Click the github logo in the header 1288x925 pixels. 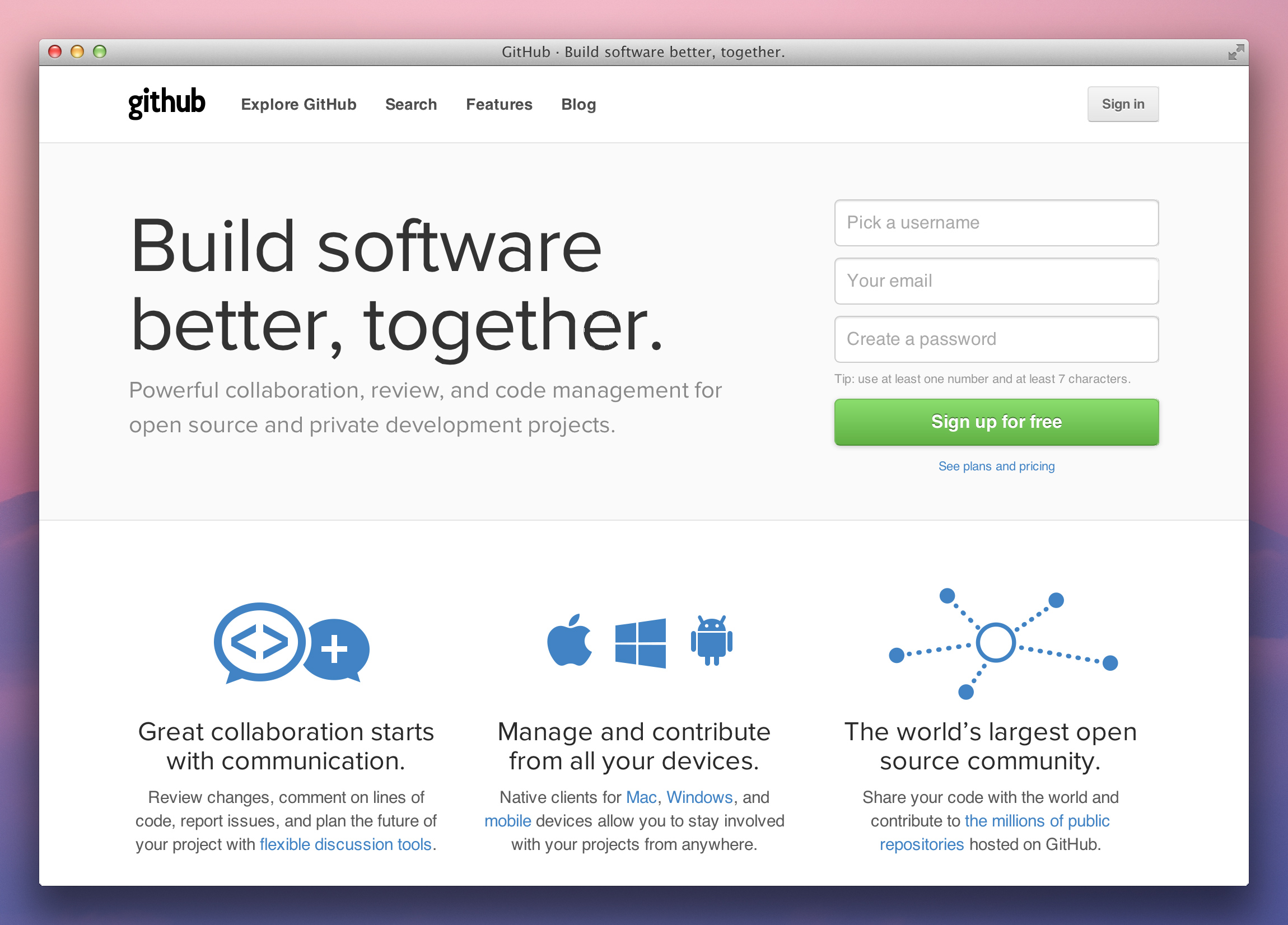pyautogui.click(x=166, y=103)
